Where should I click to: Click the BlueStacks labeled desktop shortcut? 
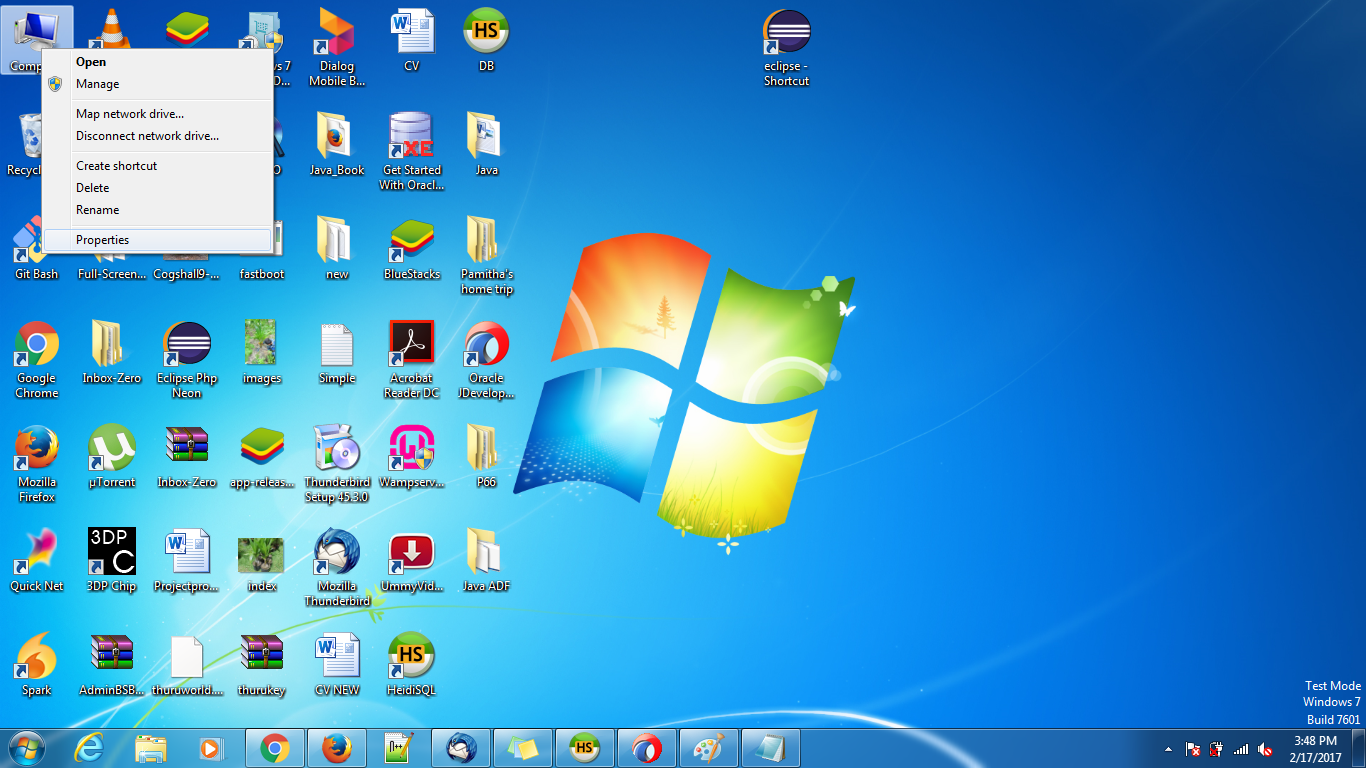click(x=412, y=248)
